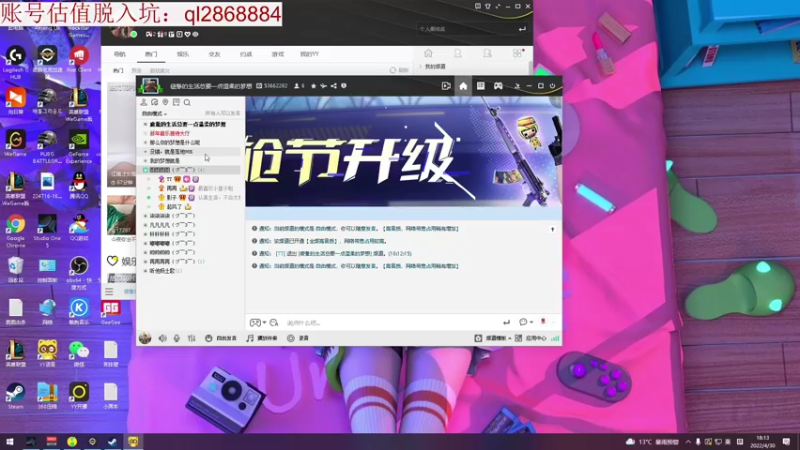This screenshot has height=450, width=800.
Task: Click the 刷新 refresh button in the YY main window
Action: click(x=399, y=70)
